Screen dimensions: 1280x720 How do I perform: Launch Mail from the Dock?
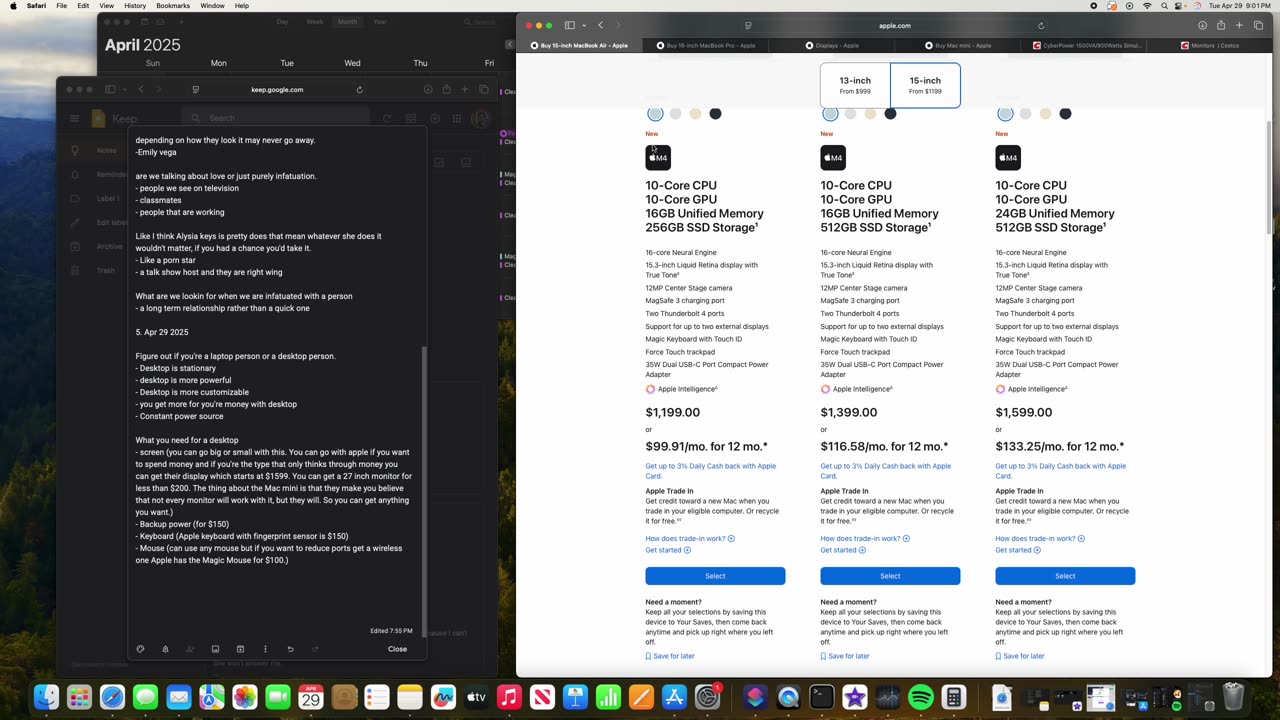(x=178, y=697)
